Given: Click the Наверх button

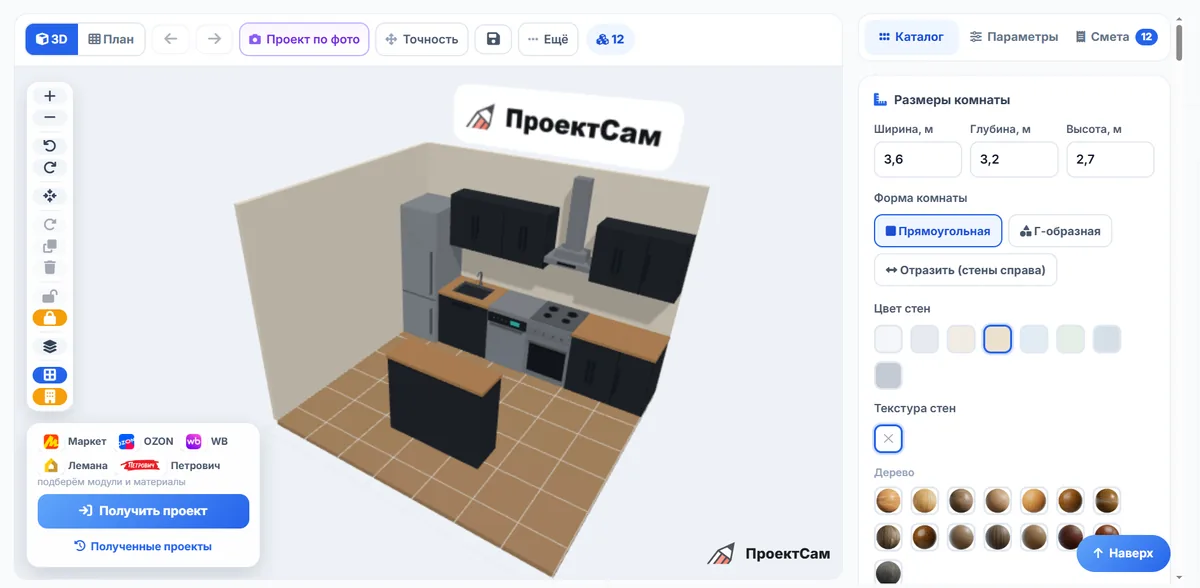Looking at the screenshot, I should pyautogui.click(x=1123, y=553).
